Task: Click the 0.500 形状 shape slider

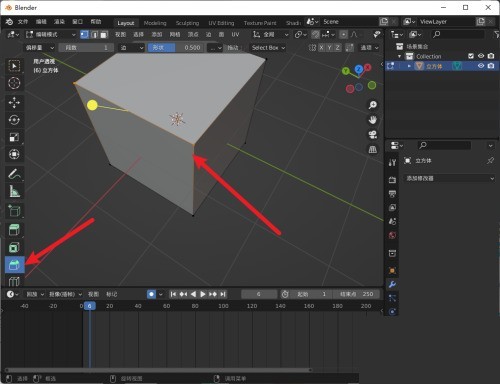Action: tap(175, 48)
